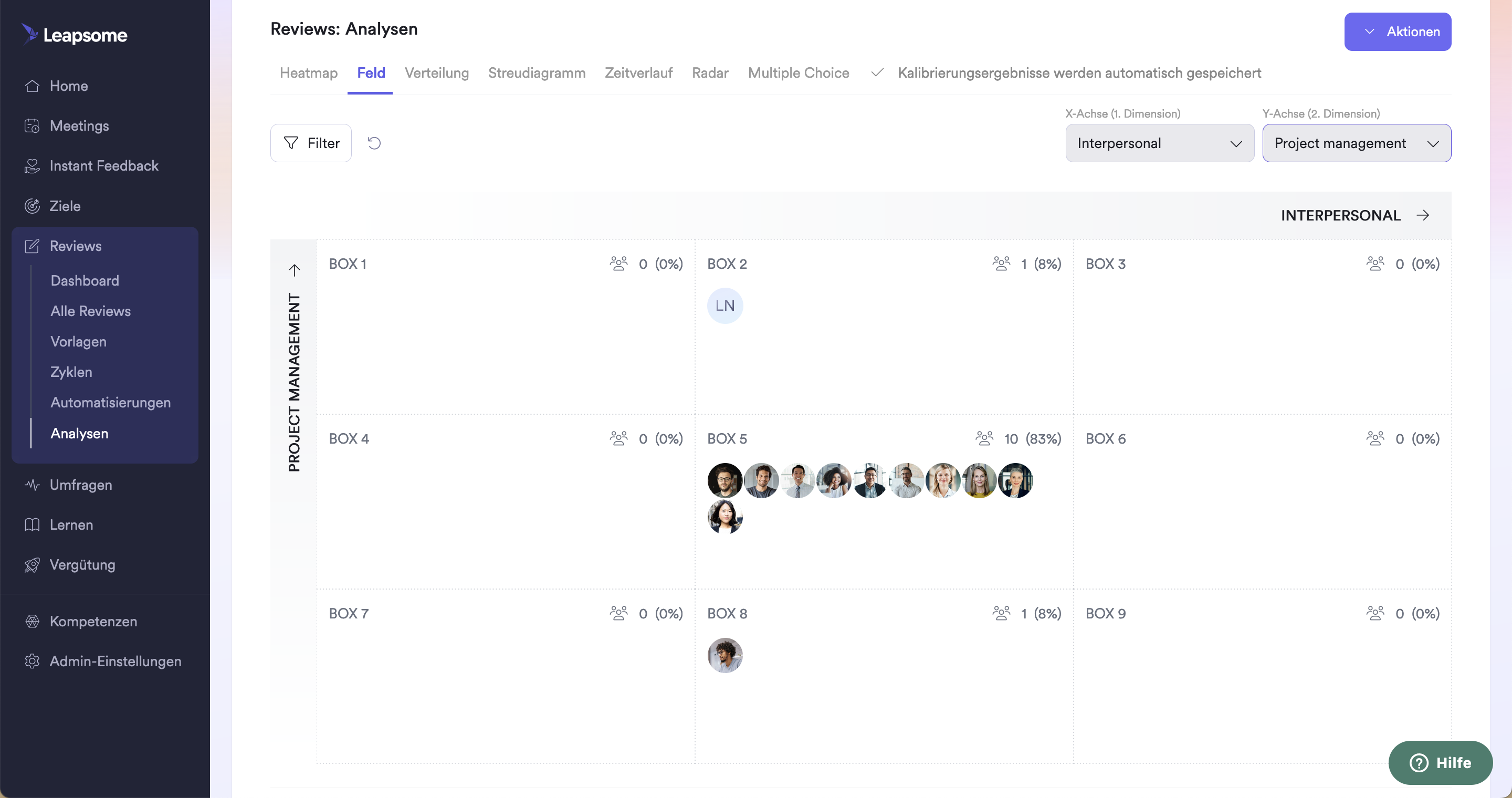Click the BOX 1 label
1512x798 pixels.
point(348,264)
